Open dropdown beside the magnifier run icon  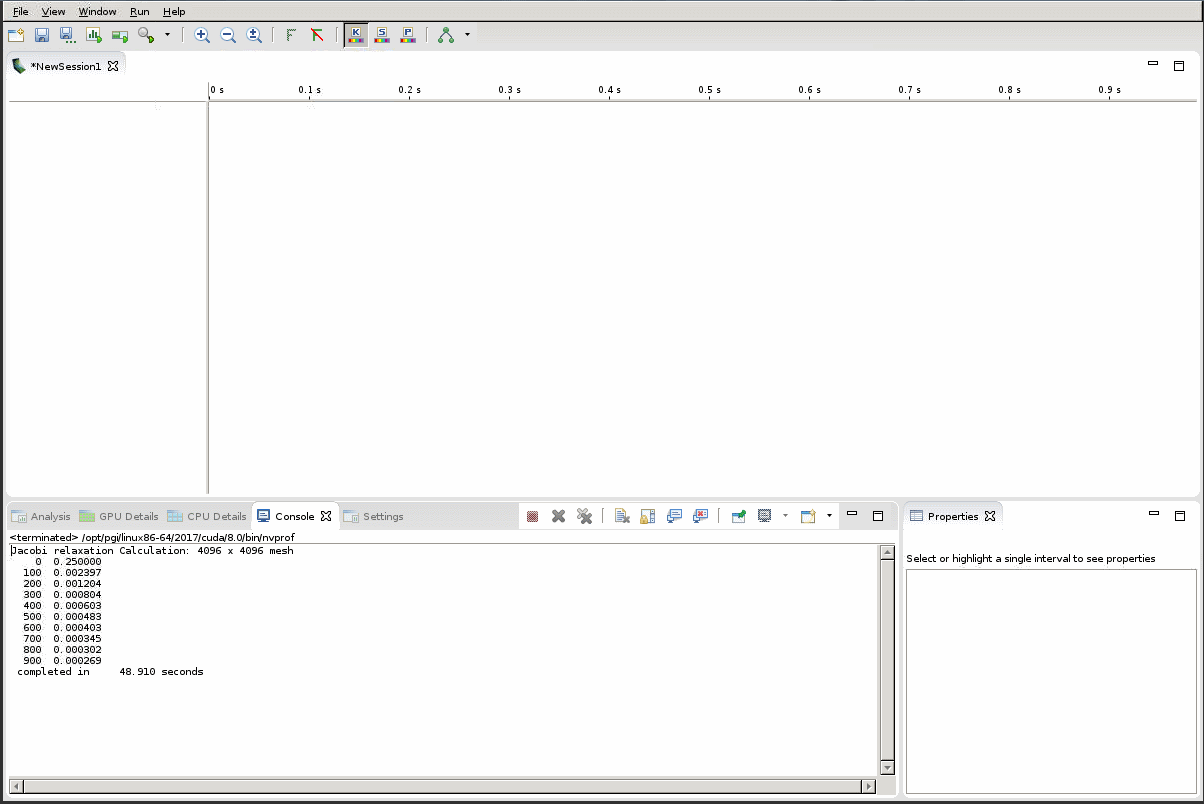pos(167,35)
